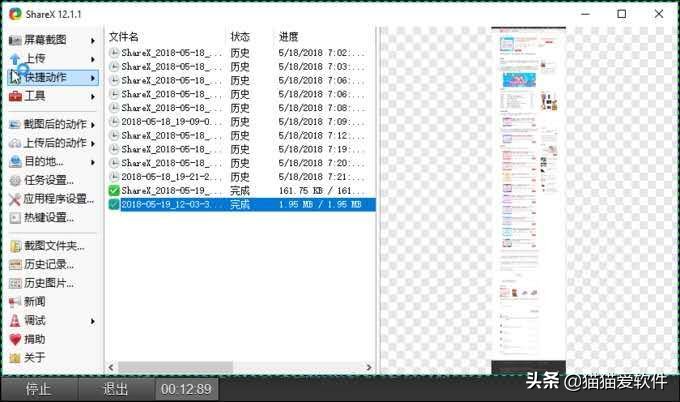Image resolution: width=680 pixels, height=402 pixels.
Task: Select the ShareX_2018-05-19_ completed row
Action: [x=241, y=191]
